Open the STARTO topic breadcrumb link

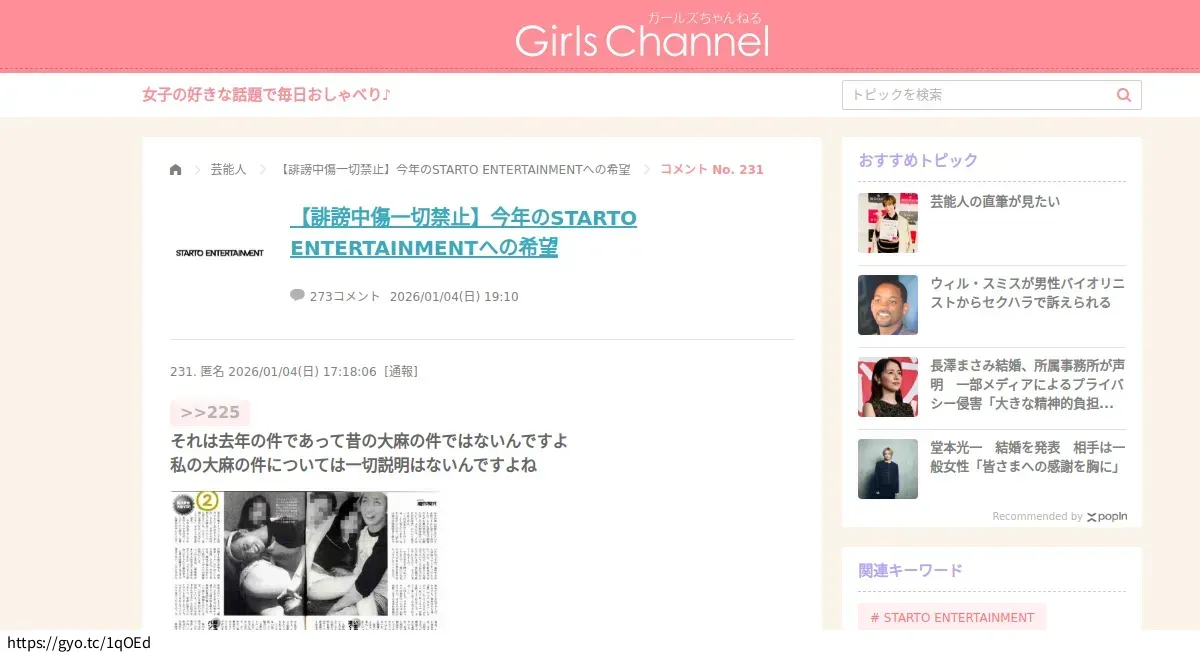click(455, 170)
